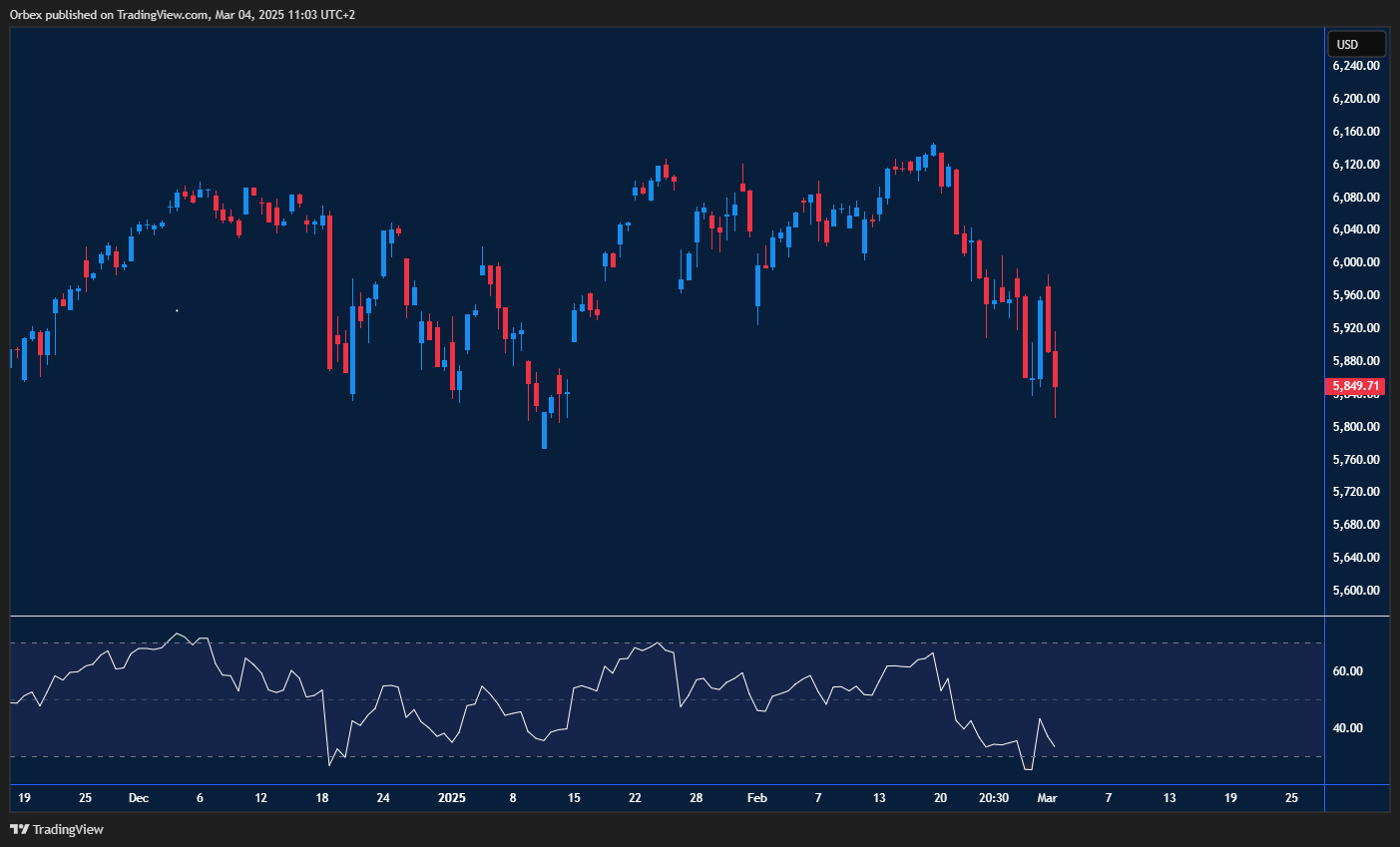Image resolution: width=1400 pixels, height=847 pixels.
Task: Click the RSI line at its lowest trough
Action: [x=1030, y=769]
